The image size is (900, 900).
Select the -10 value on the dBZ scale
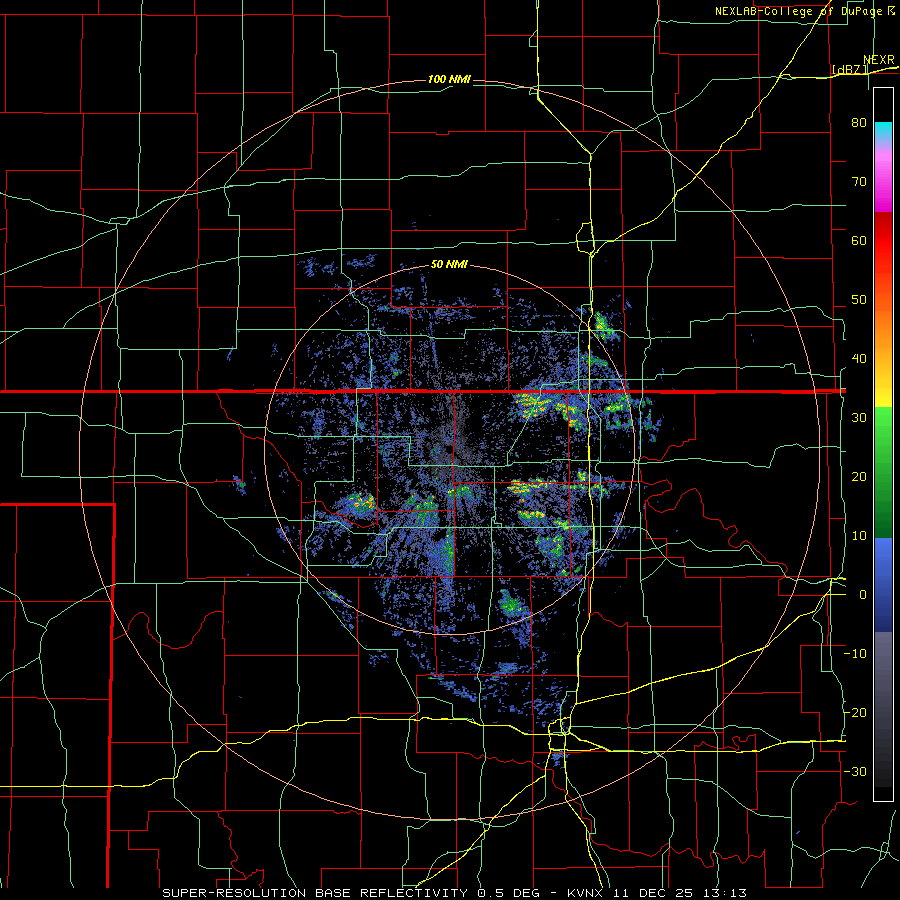click(855, 654)
